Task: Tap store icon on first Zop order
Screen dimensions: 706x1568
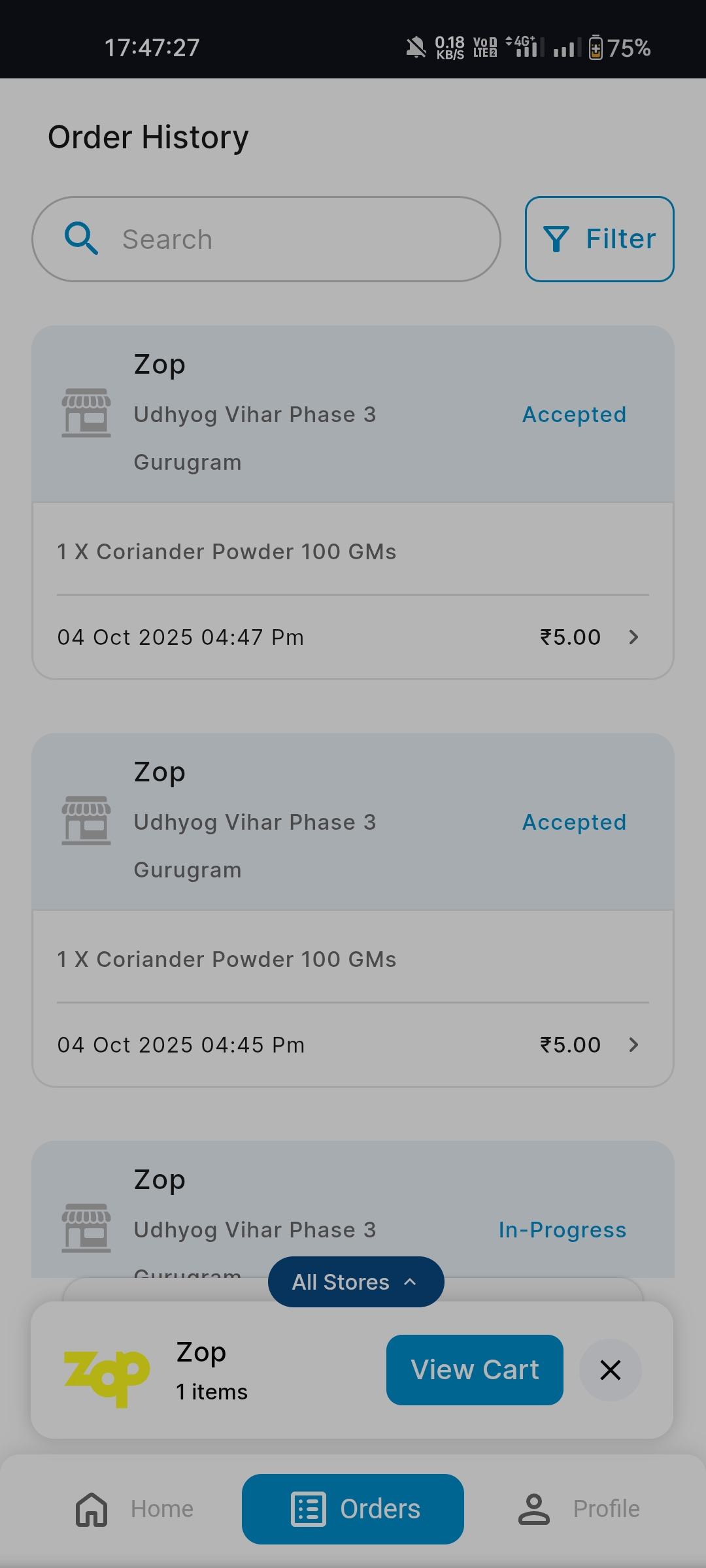Action: pos(86,413)
